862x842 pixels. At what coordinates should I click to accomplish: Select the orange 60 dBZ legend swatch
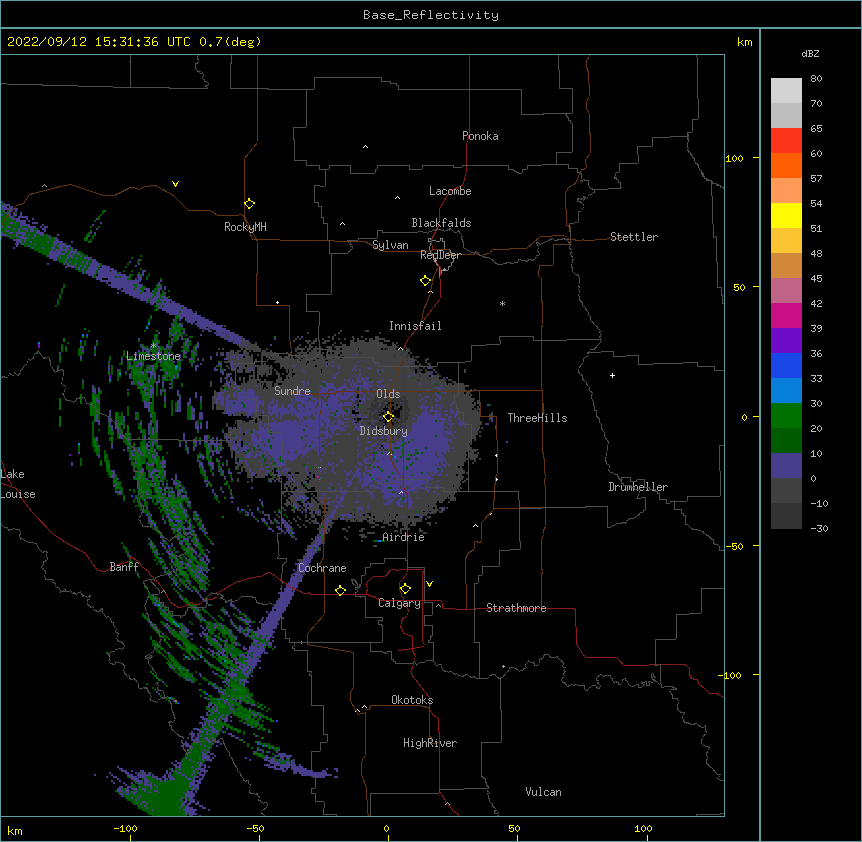786,165
